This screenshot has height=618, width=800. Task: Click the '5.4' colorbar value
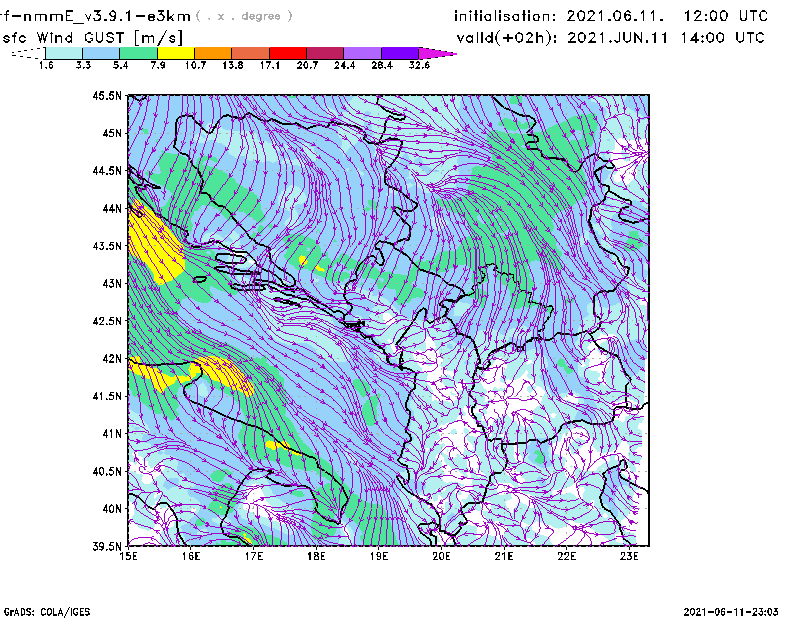tap(120, 65)
